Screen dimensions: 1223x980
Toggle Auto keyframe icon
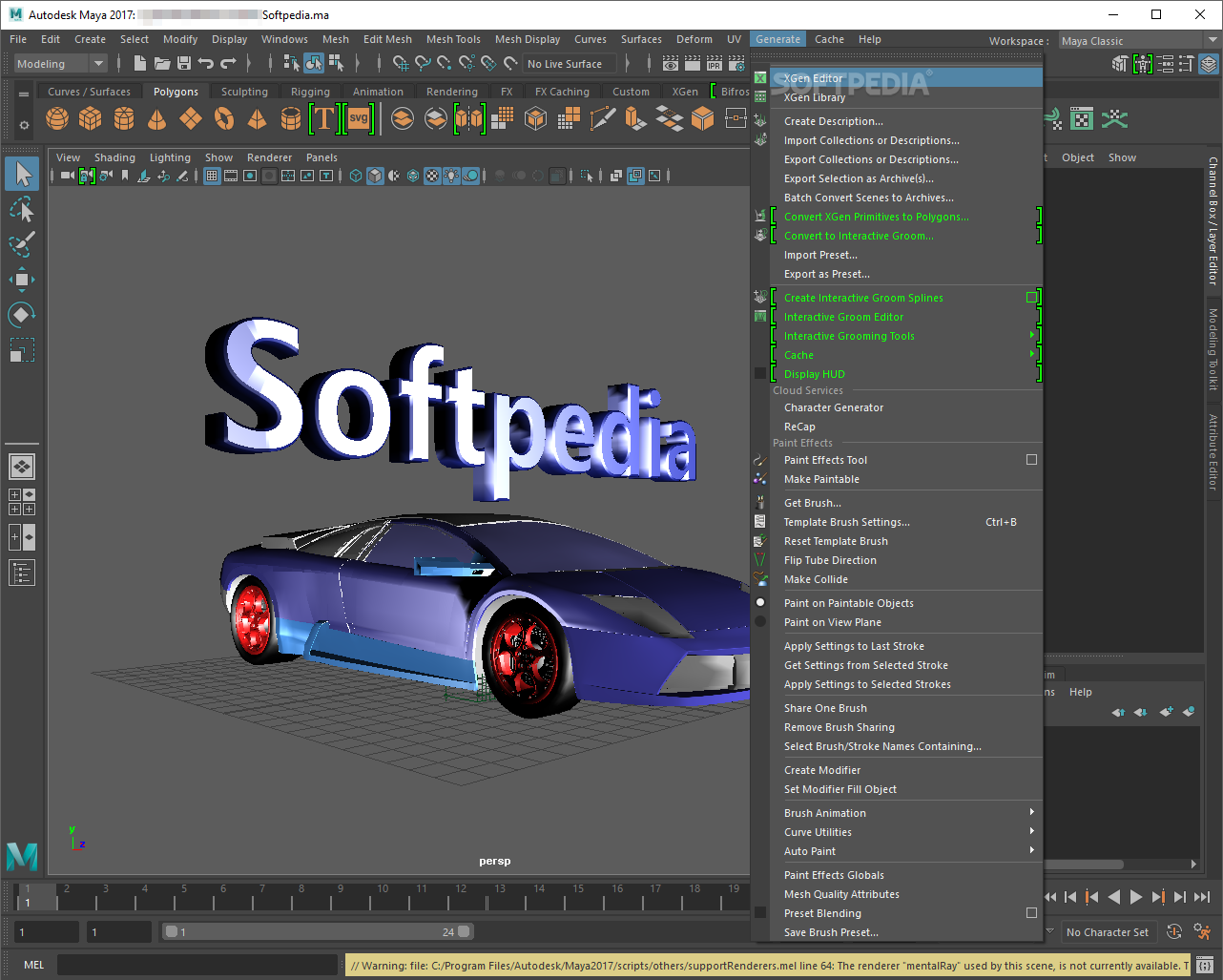point(1174,932)
